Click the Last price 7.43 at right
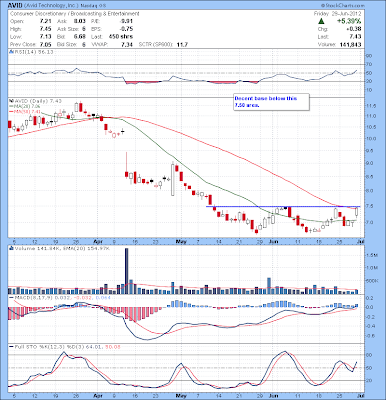Viewport: 386px width, 400px height. (x=356, y=37)
